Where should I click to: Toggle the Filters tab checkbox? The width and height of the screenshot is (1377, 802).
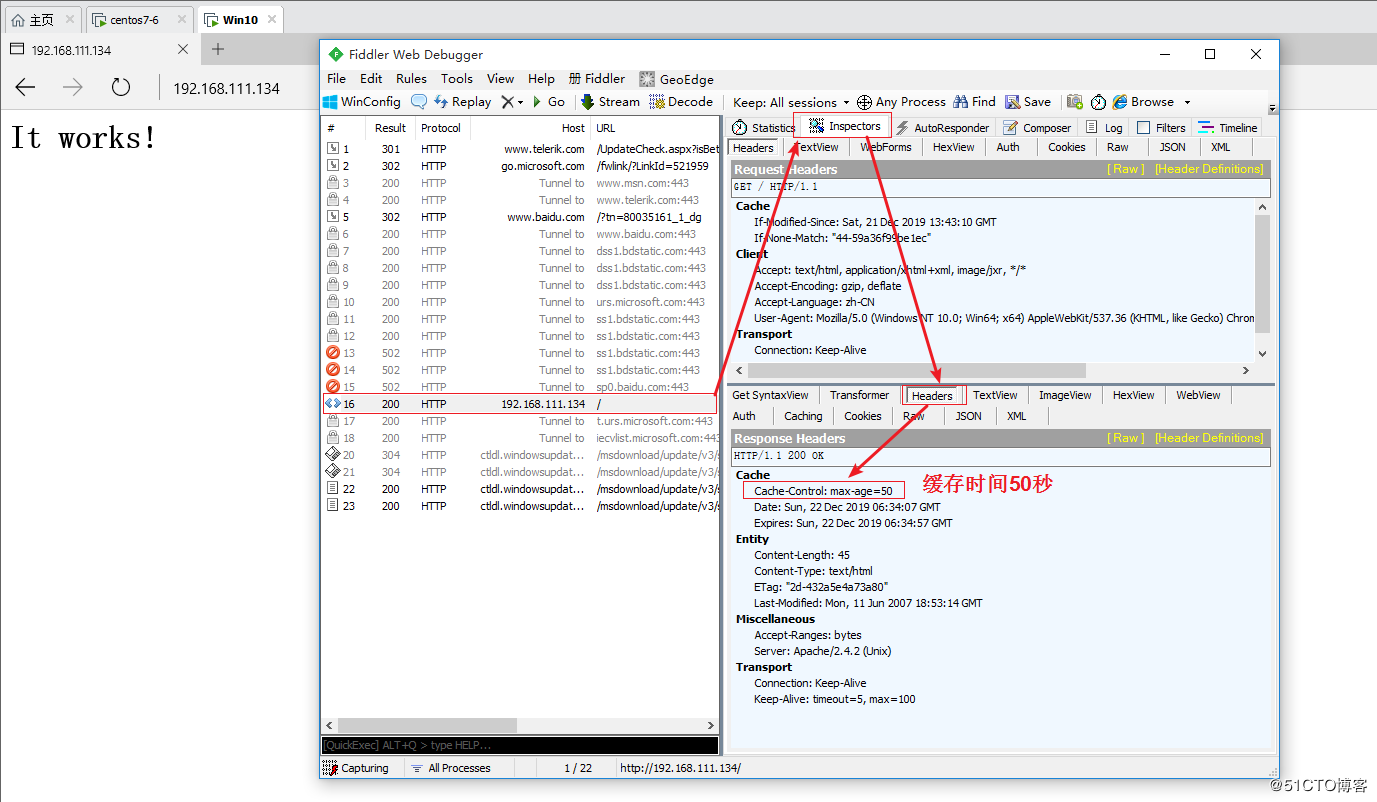pos(1144,128)
